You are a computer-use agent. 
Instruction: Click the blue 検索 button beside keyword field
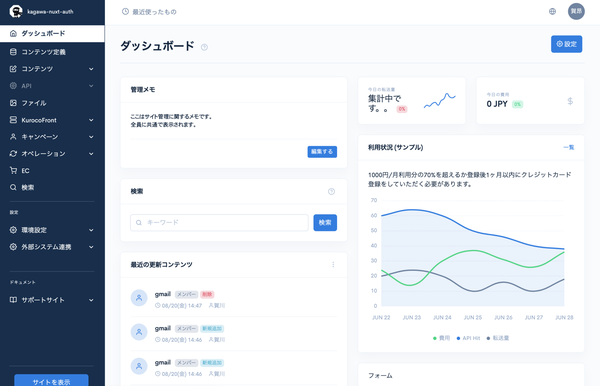pos(325,222)
